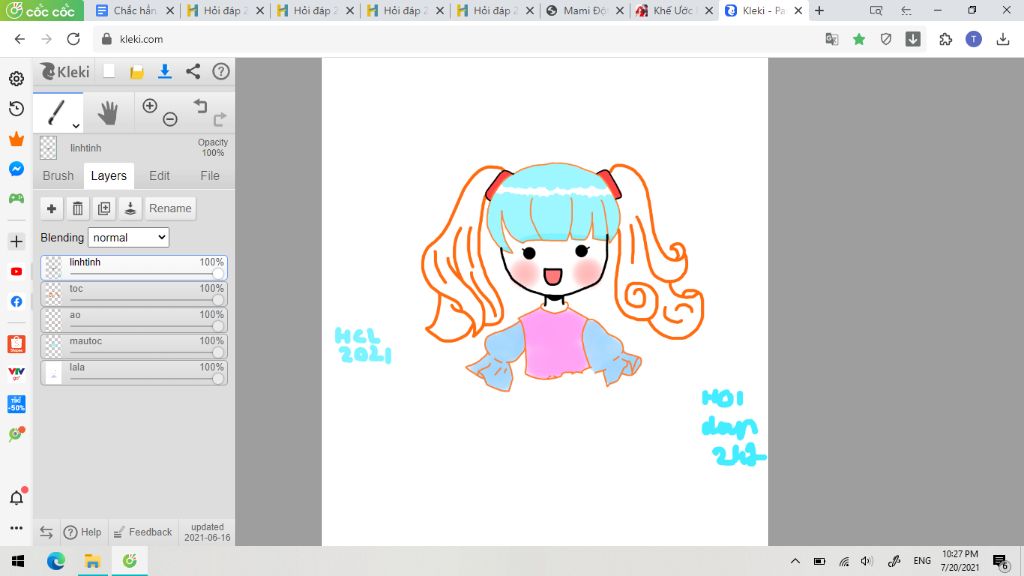Download the drawing with save icon
1024x576 pixels.
[165, 71]
